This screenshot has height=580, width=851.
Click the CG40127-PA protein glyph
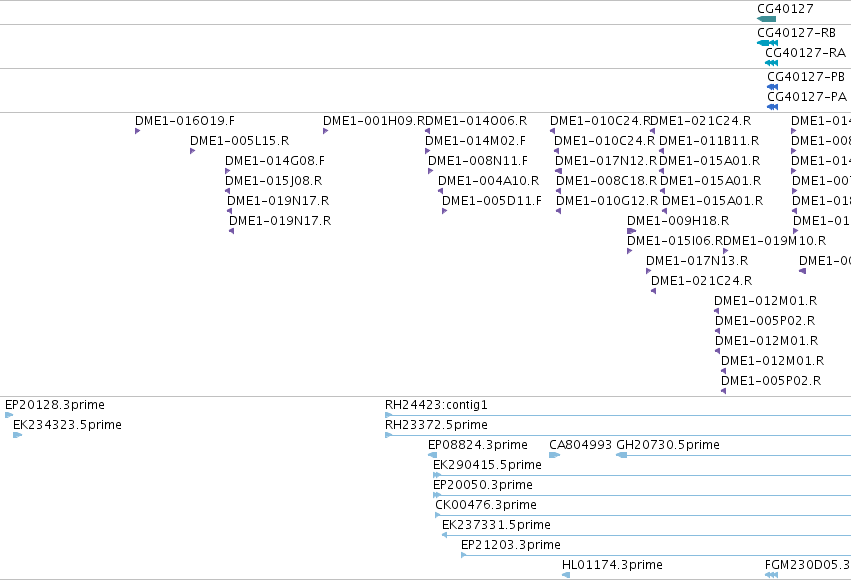pos(772,107)
